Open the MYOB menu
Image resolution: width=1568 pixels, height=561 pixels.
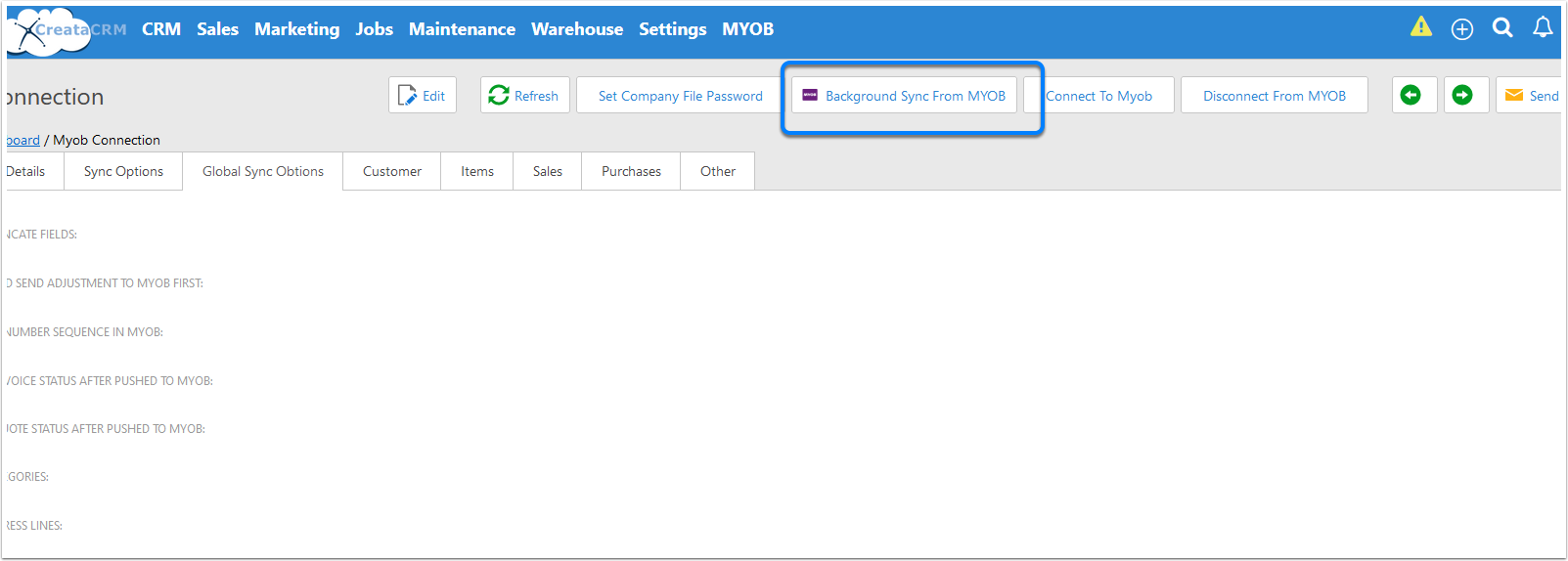point(748,29)
